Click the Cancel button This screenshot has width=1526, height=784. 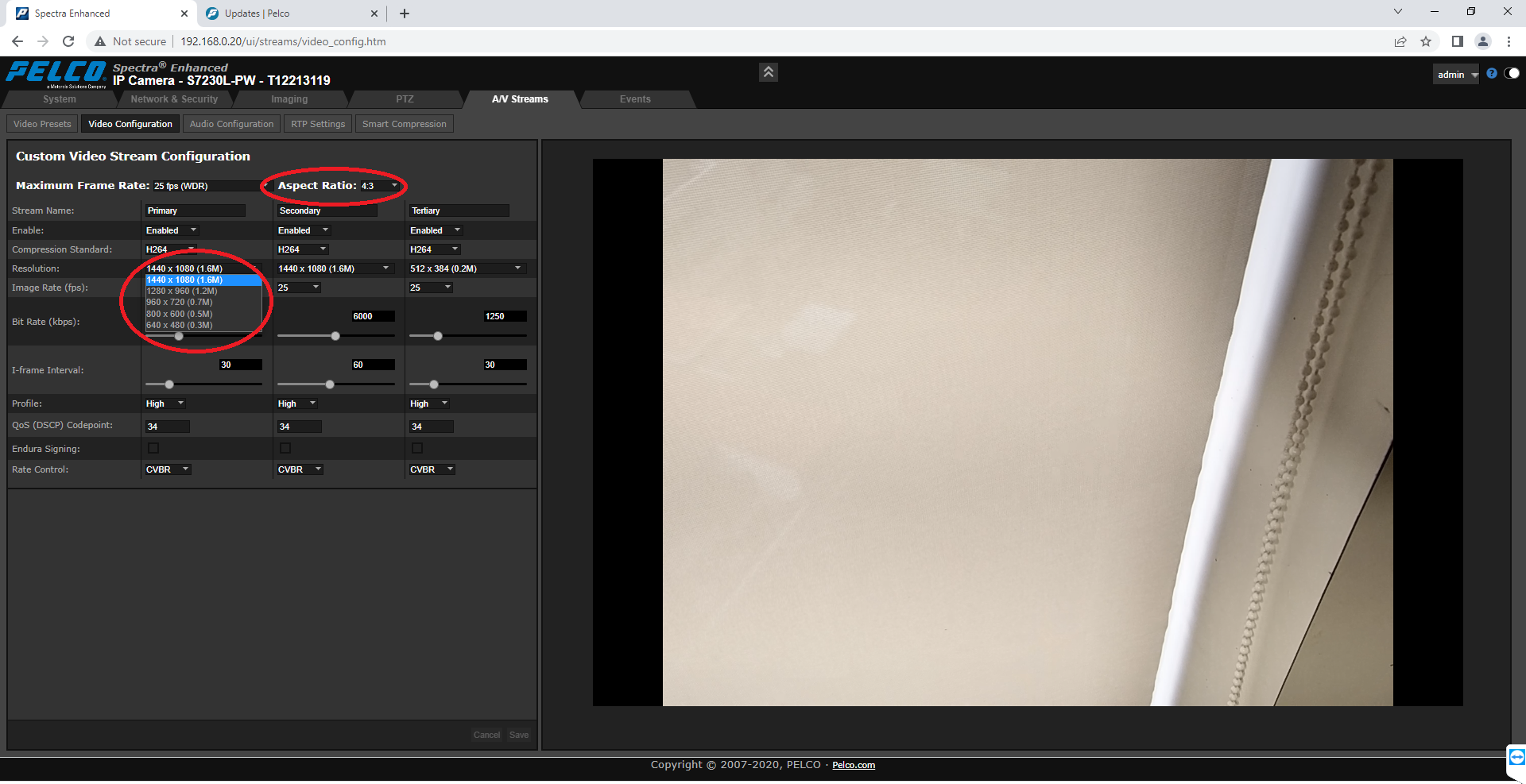[486, 735]
